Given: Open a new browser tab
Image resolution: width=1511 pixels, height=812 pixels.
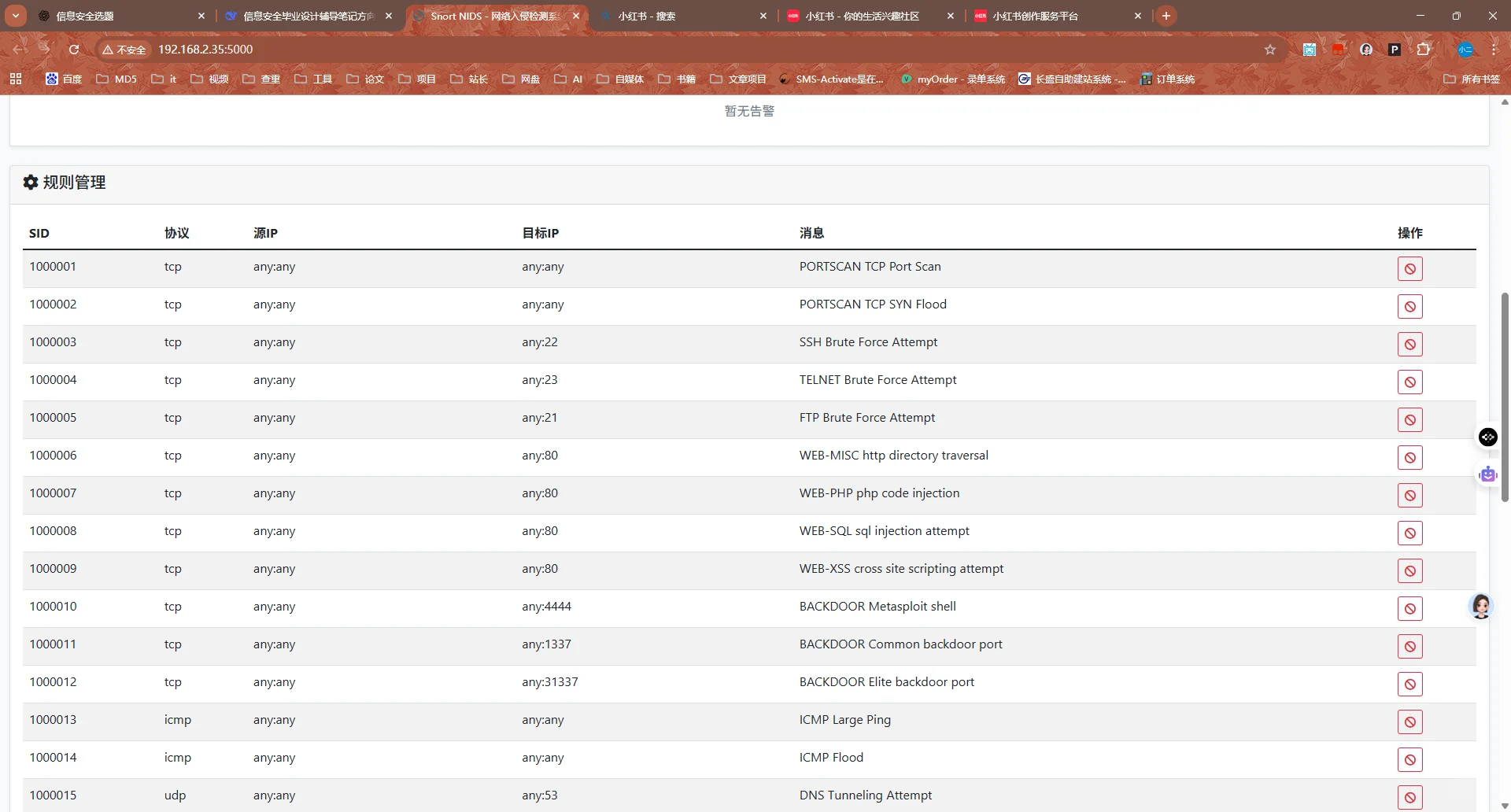Looking at the screenshot, I should (1166, 16).
